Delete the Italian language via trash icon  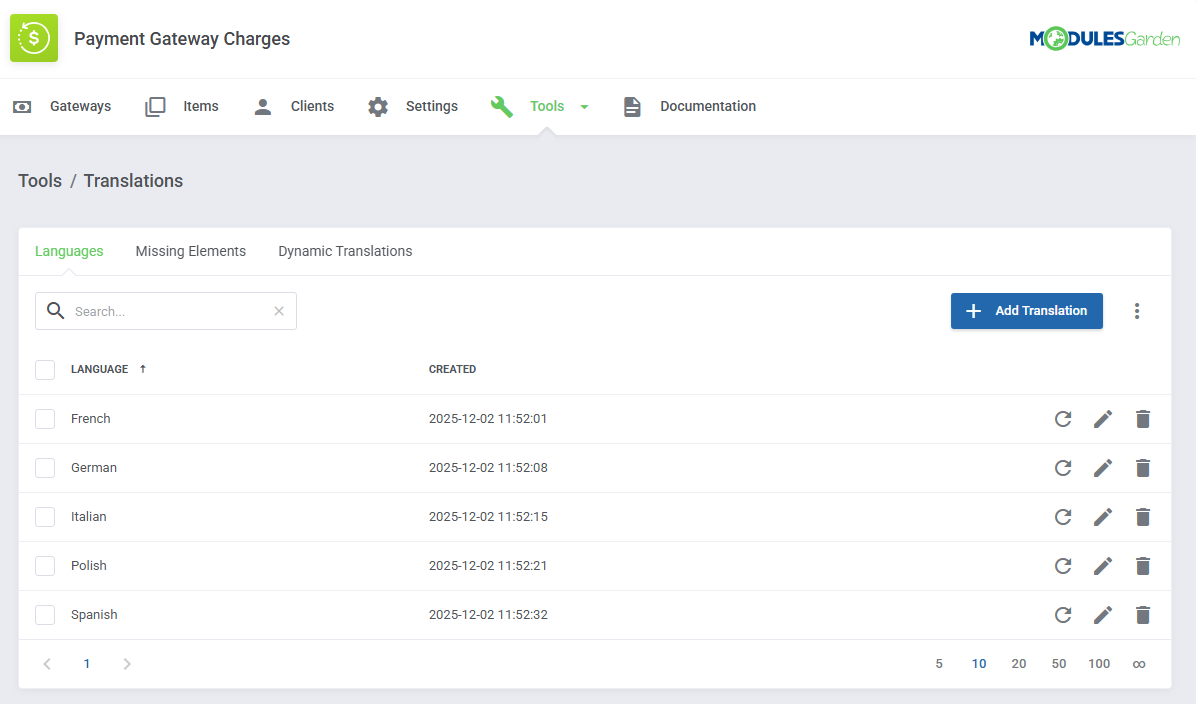tap(1143, 517)
